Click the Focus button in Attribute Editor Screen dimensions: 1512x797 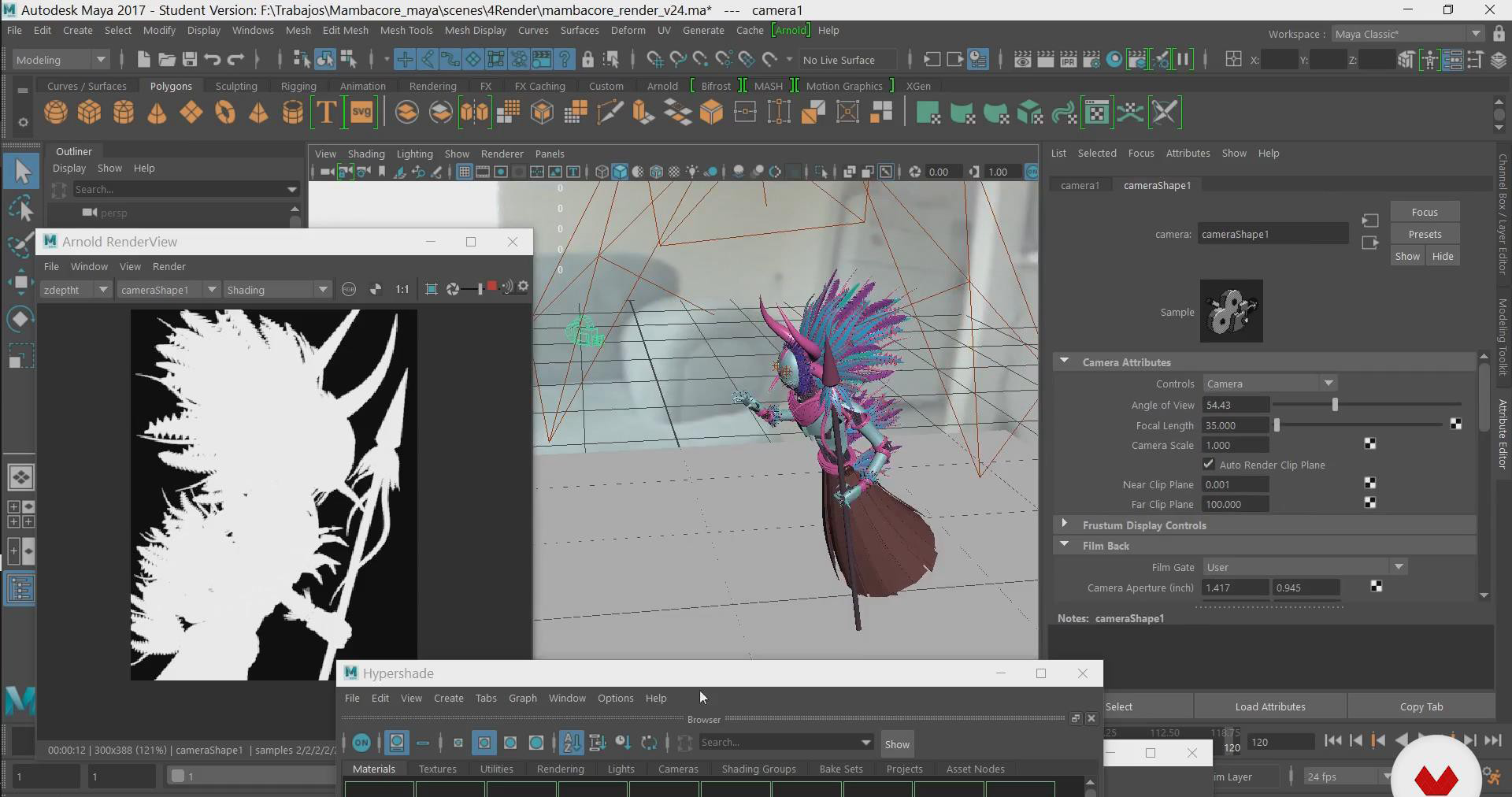click(1425, 212)
